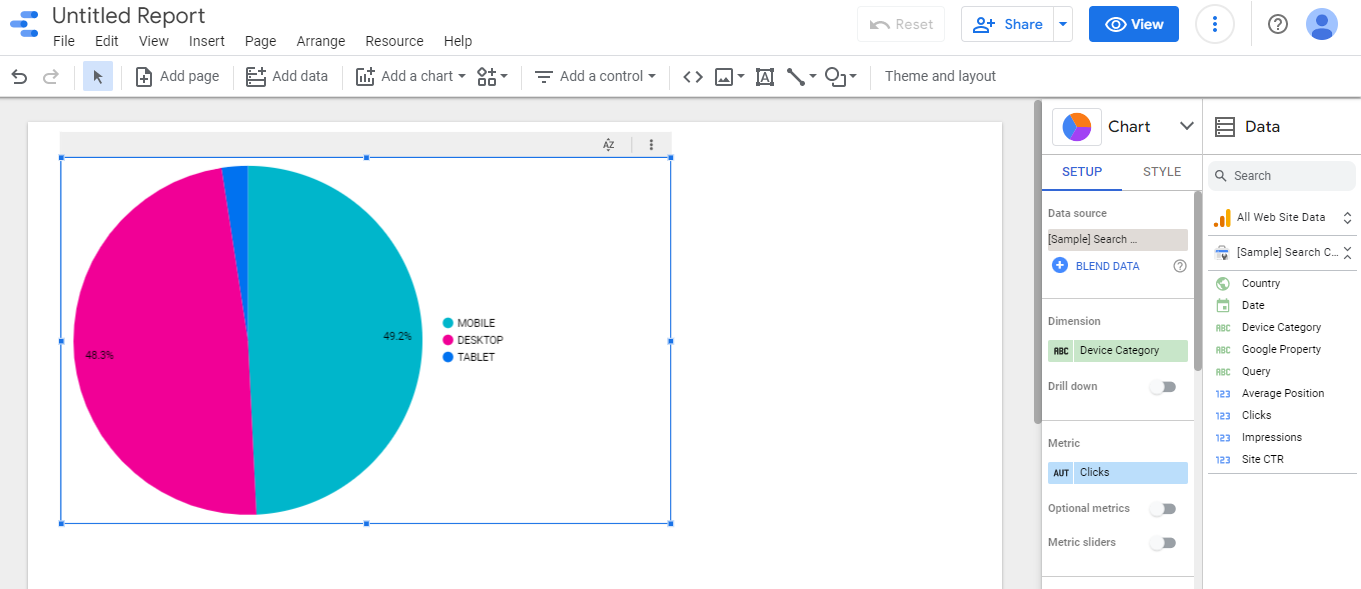Click the Country geo field icon

coord(1223,284)
